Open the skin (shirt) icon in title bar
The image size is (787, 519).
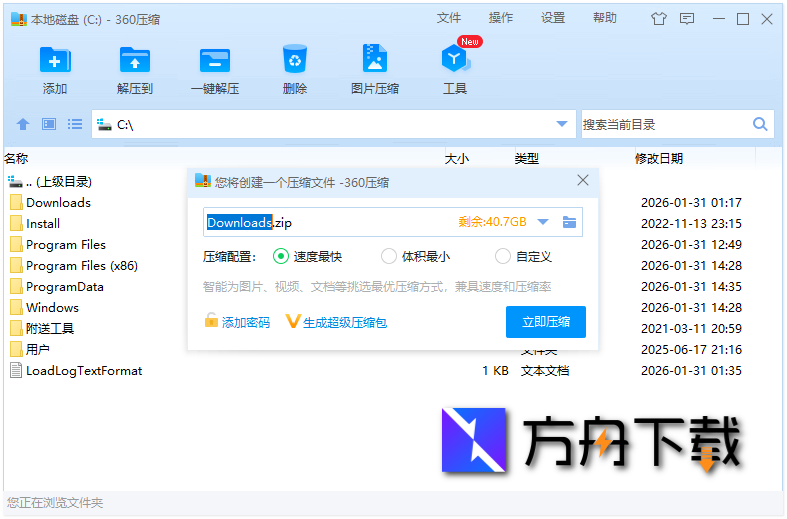(659, 19)
